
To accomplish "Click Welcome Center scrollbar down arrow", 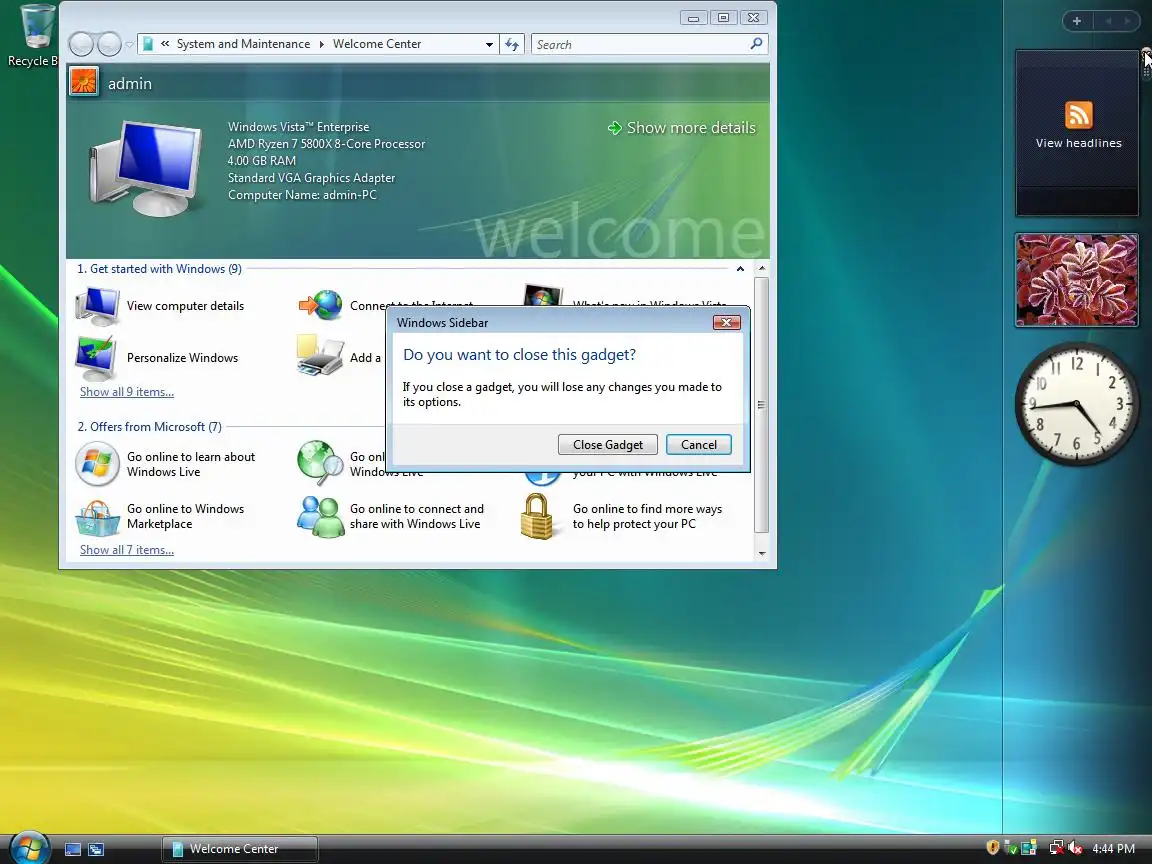I will click(762, 553).
